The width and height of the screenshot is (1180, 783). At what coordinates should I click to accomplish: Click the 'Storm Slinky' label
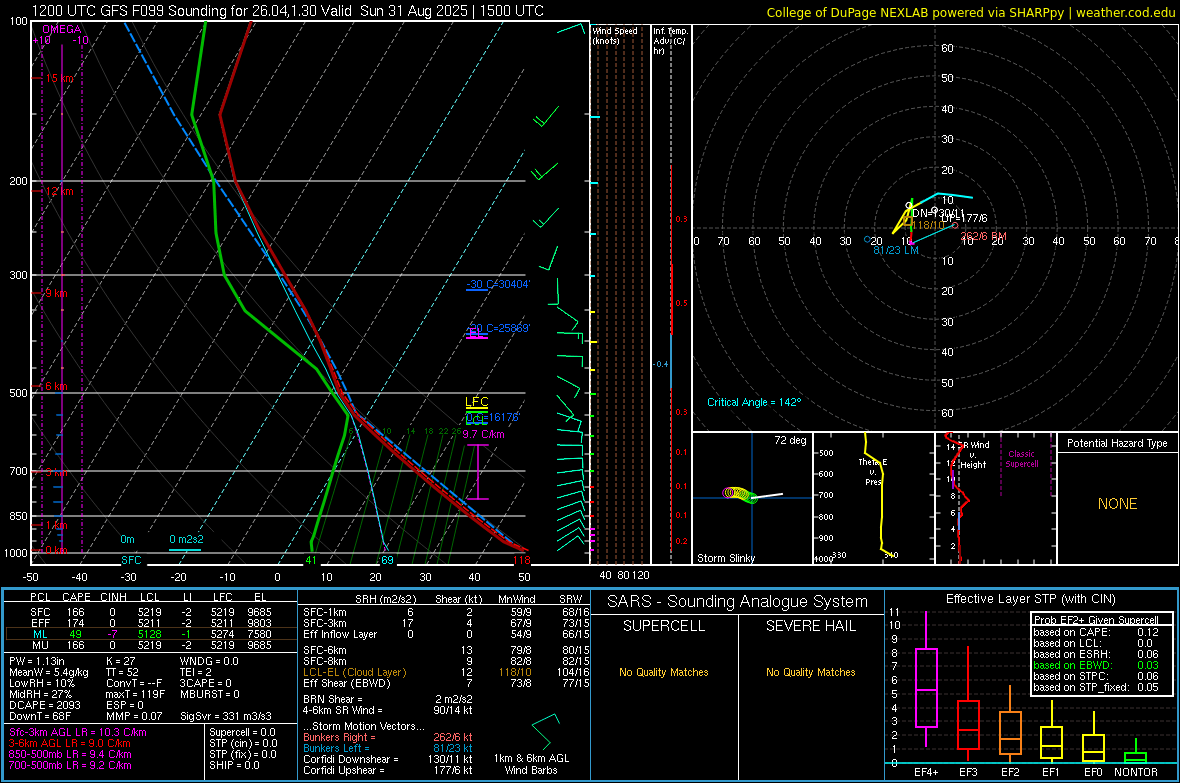coord(725,558)
